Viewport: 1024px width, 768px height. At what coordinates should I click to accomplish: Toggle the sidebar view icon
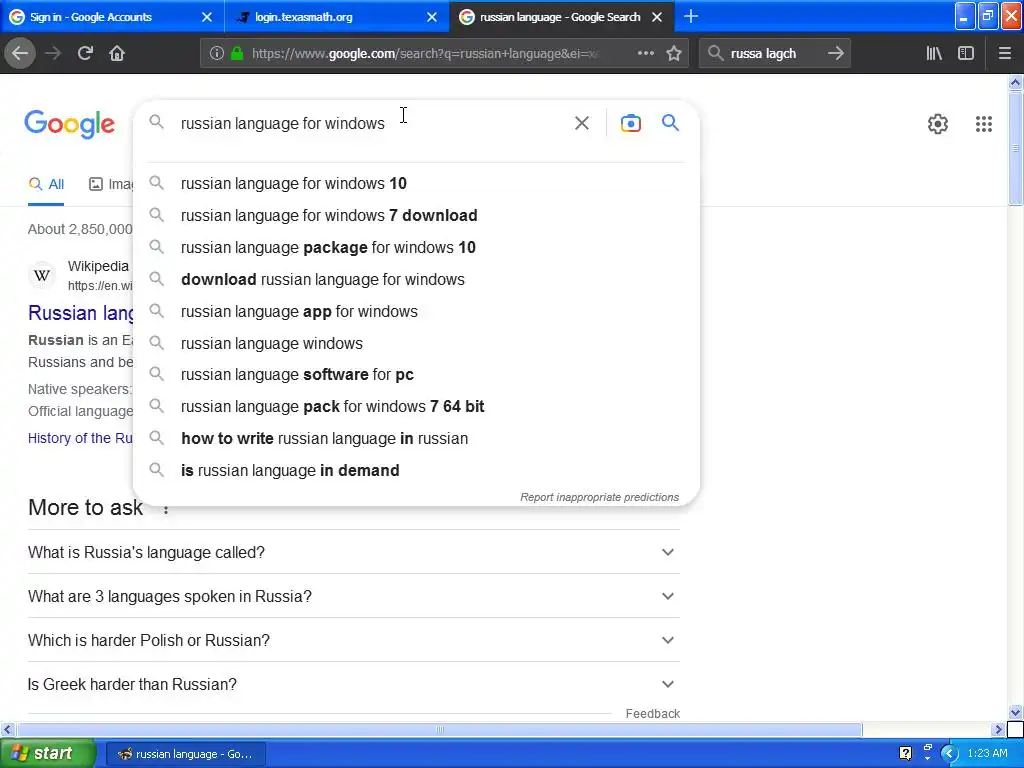(966, 54)
